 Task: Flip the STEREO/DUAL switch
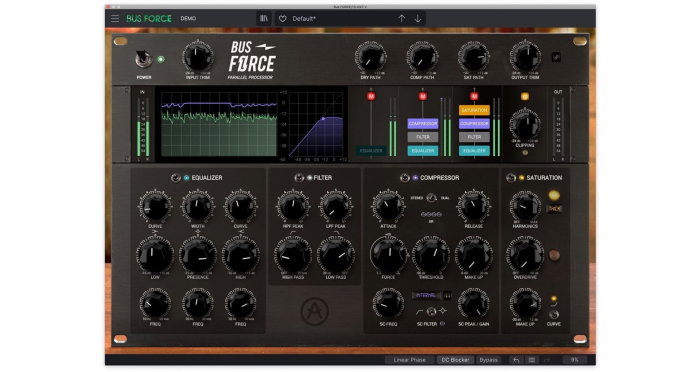pos(431,197)
